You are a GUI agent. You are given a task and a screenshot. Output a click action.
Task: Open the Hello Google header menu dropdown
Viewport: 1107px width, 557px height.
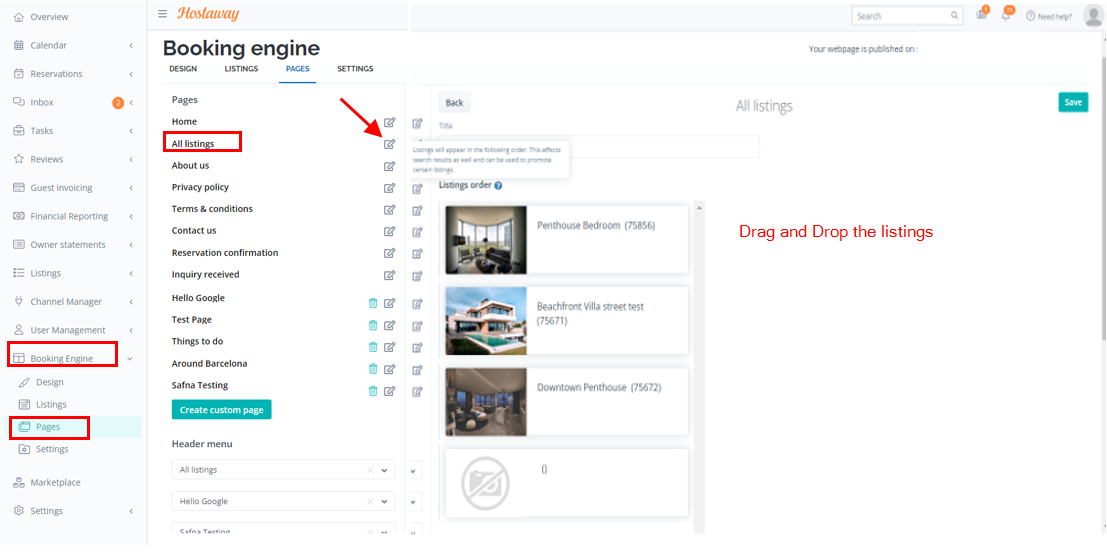[384, 501]
